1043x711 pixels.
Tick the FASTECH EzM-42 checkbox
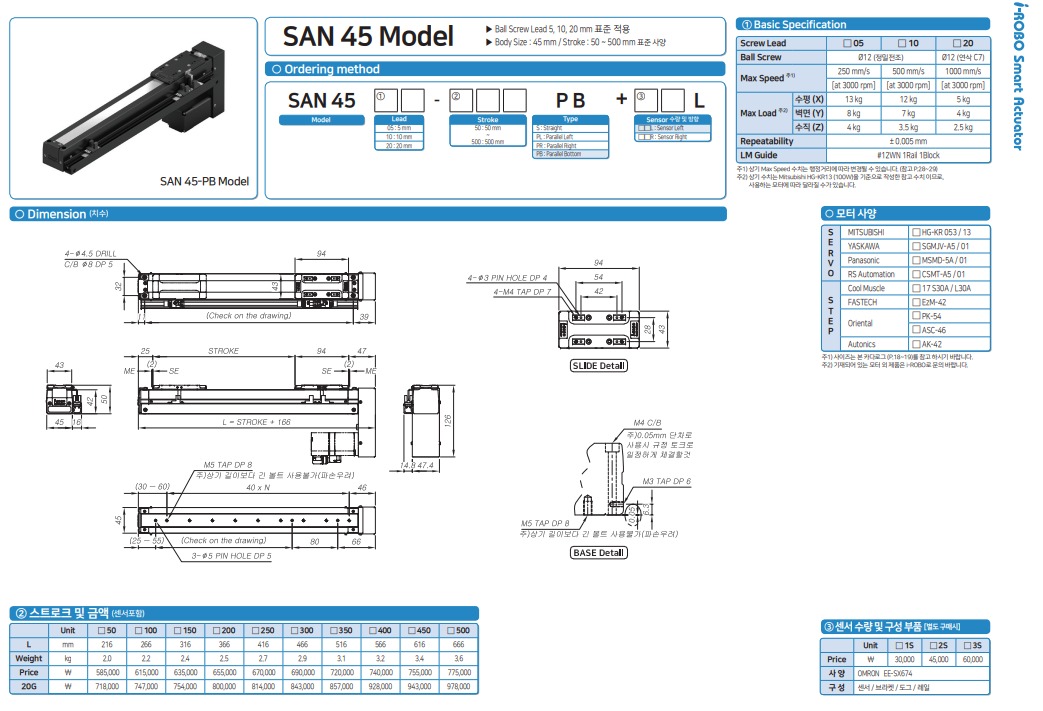(x=917, y=302)
